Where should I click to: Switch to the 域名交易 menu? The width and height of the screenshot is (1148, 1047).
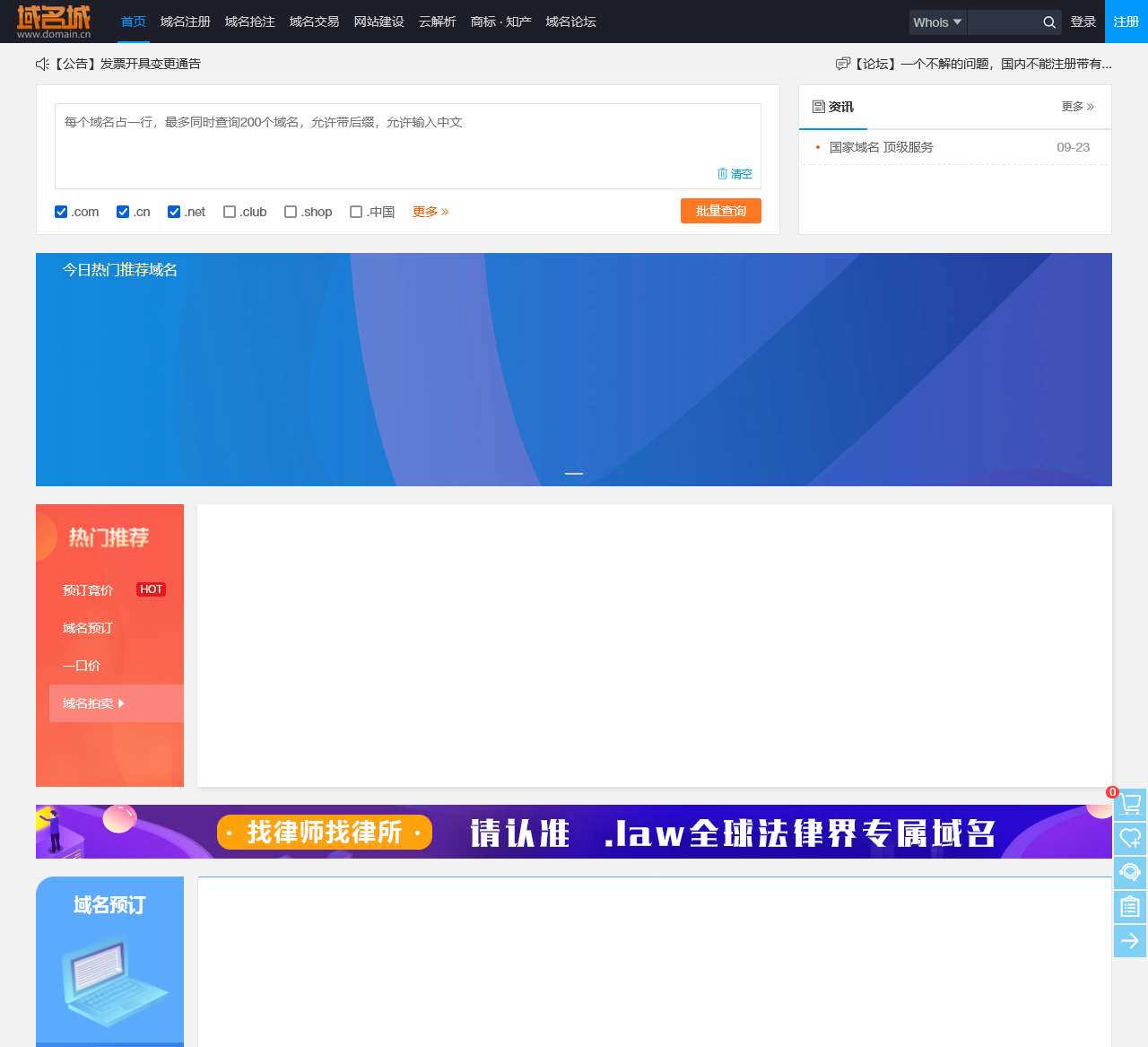314,22
